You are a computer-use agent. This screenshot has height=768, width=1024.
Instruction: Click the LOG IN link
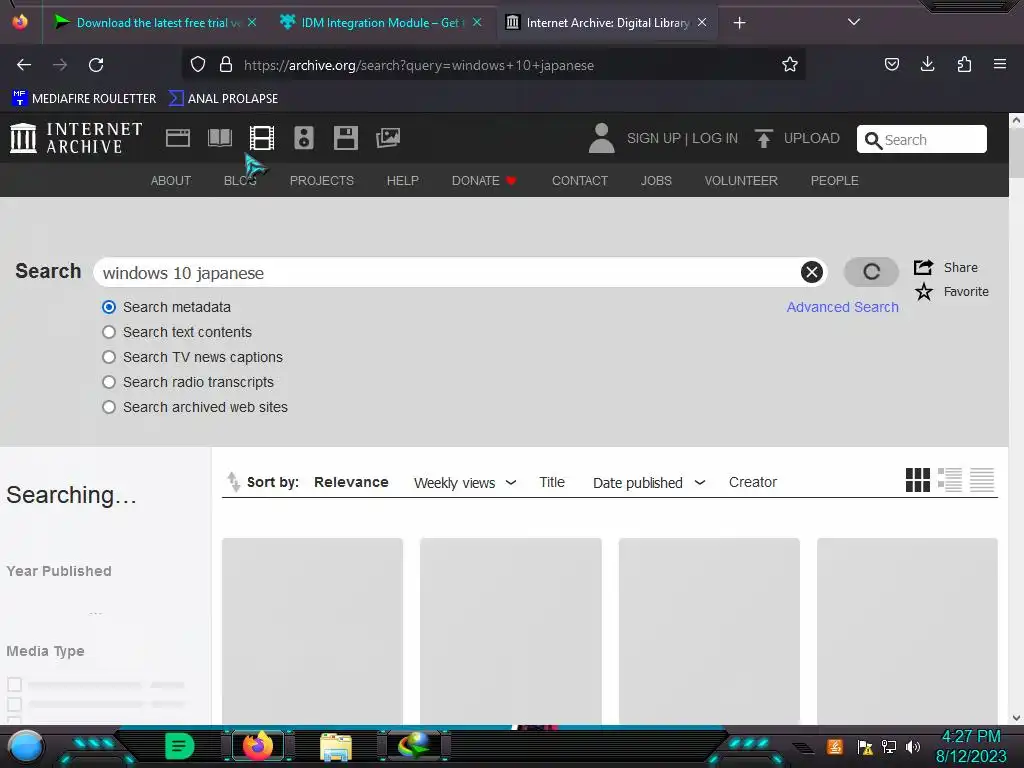pos(715,138)
